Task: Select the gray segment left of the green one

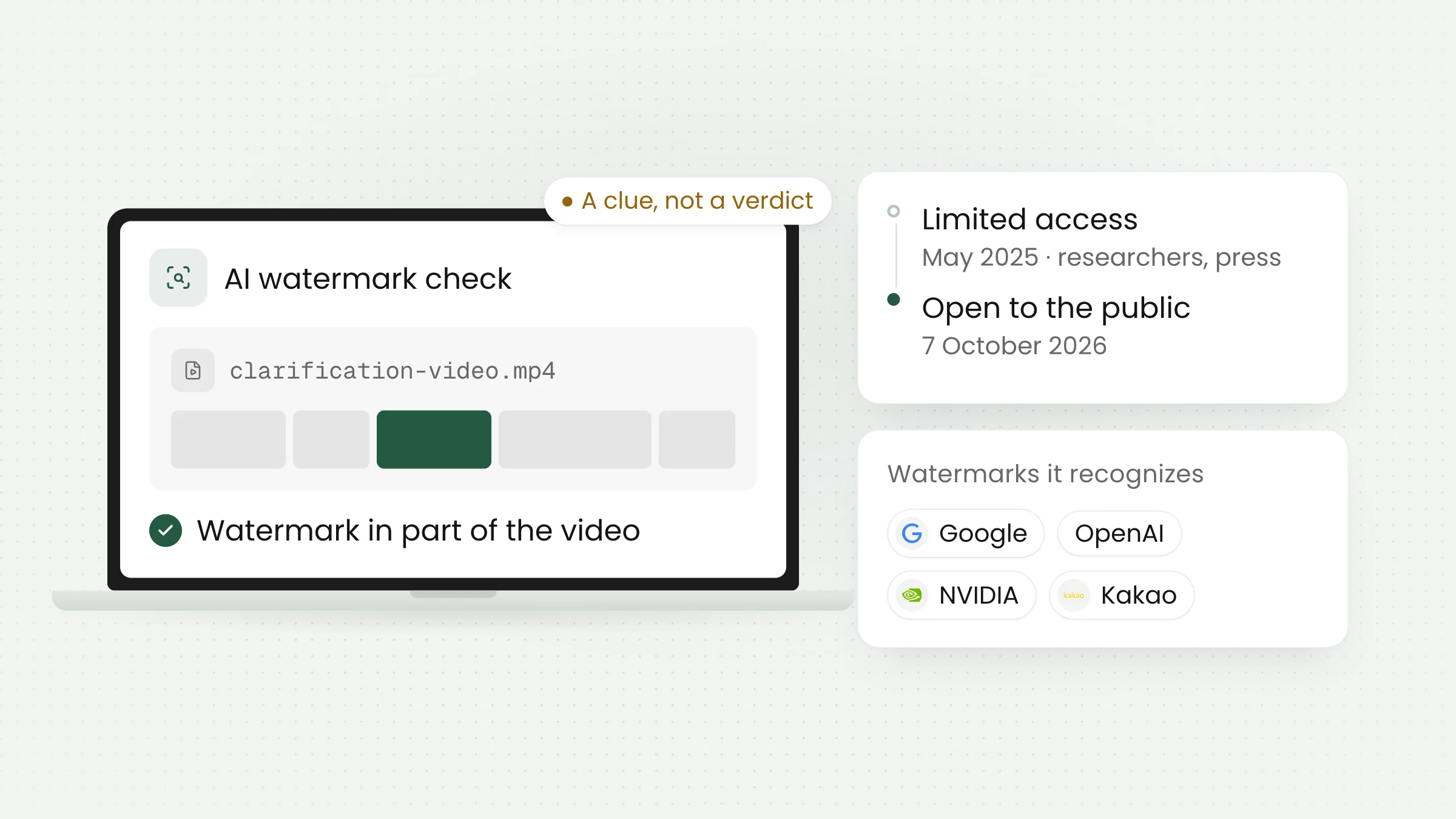Action: 331,439
